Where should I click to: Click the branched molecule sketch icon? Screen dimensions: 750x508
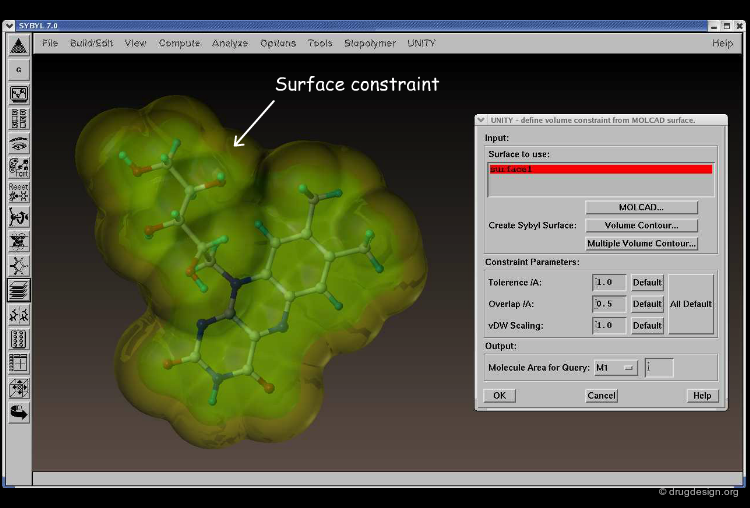19,265
